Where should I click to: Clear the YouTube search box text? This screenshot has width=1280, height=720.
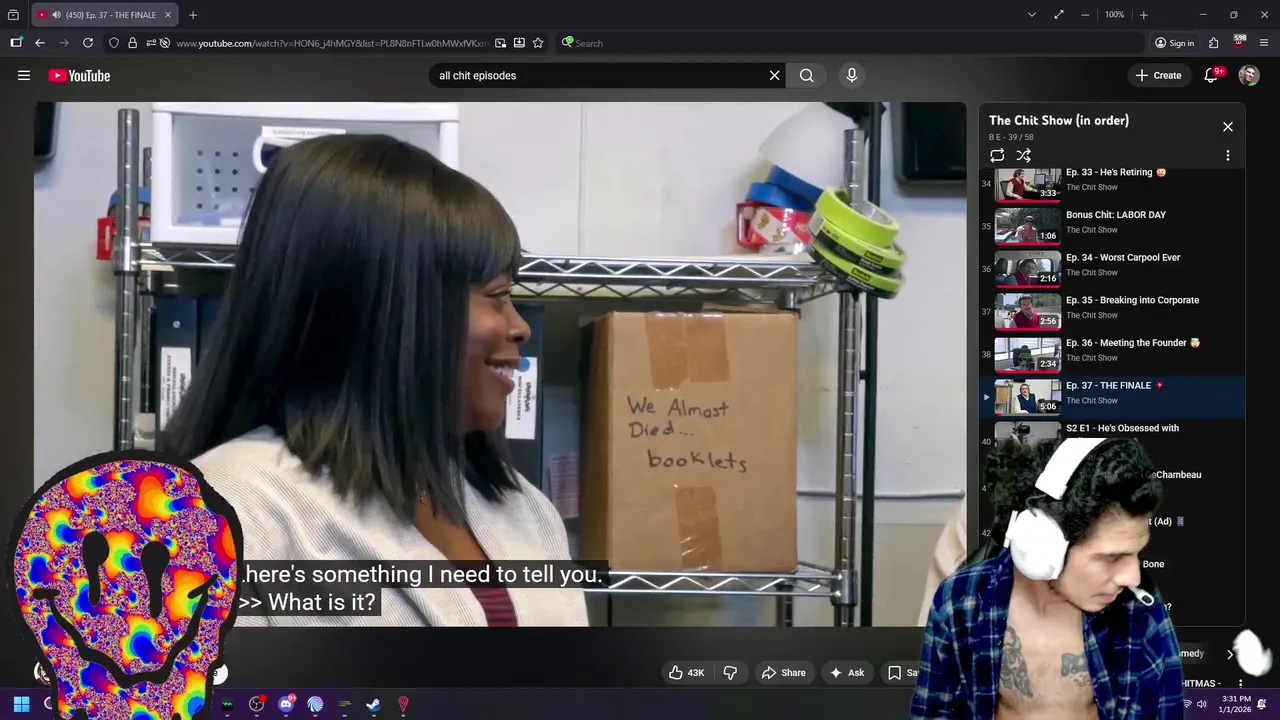tap(774, 75)
